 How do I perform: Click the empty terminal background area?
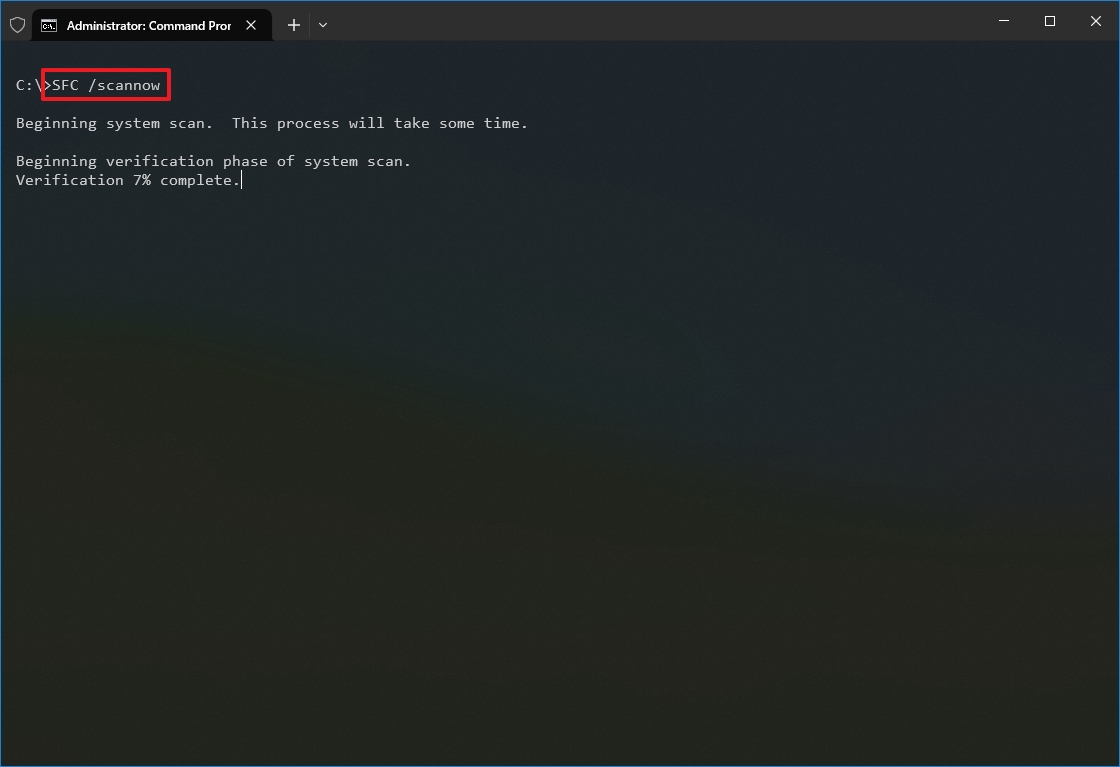point(560,450)
